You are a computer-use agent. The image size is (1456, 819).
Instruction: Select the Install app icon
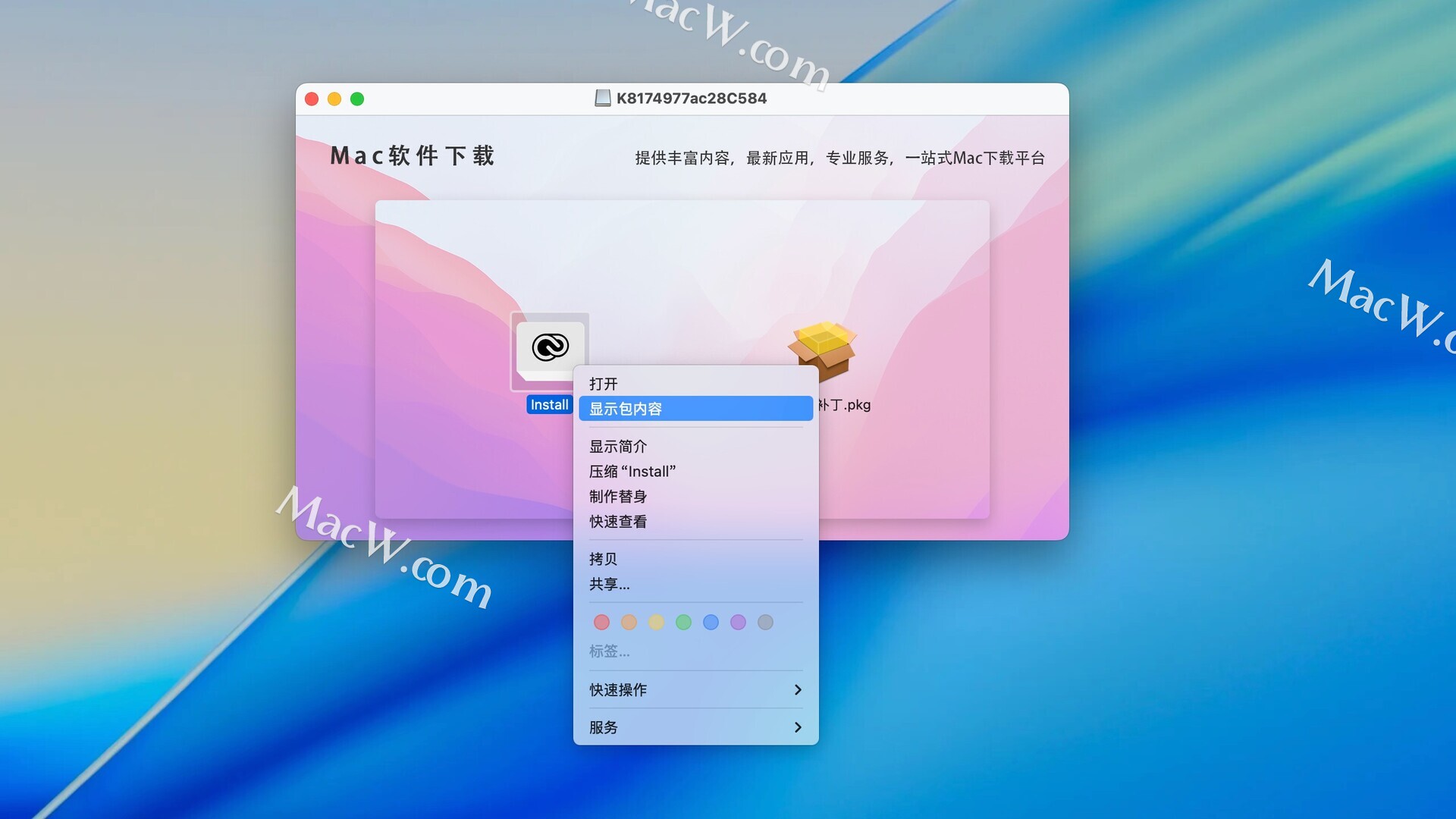(x=550, y=350)
